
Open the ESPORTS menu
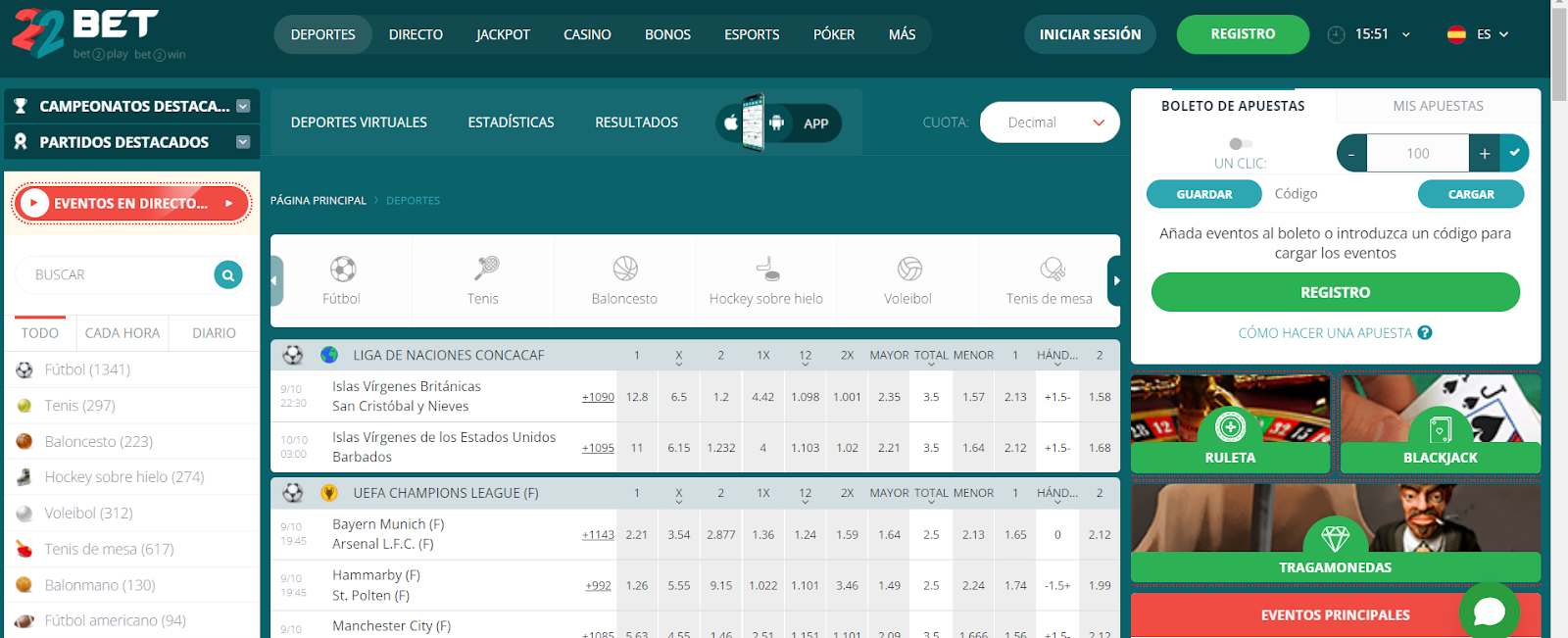tap(752, 34)
